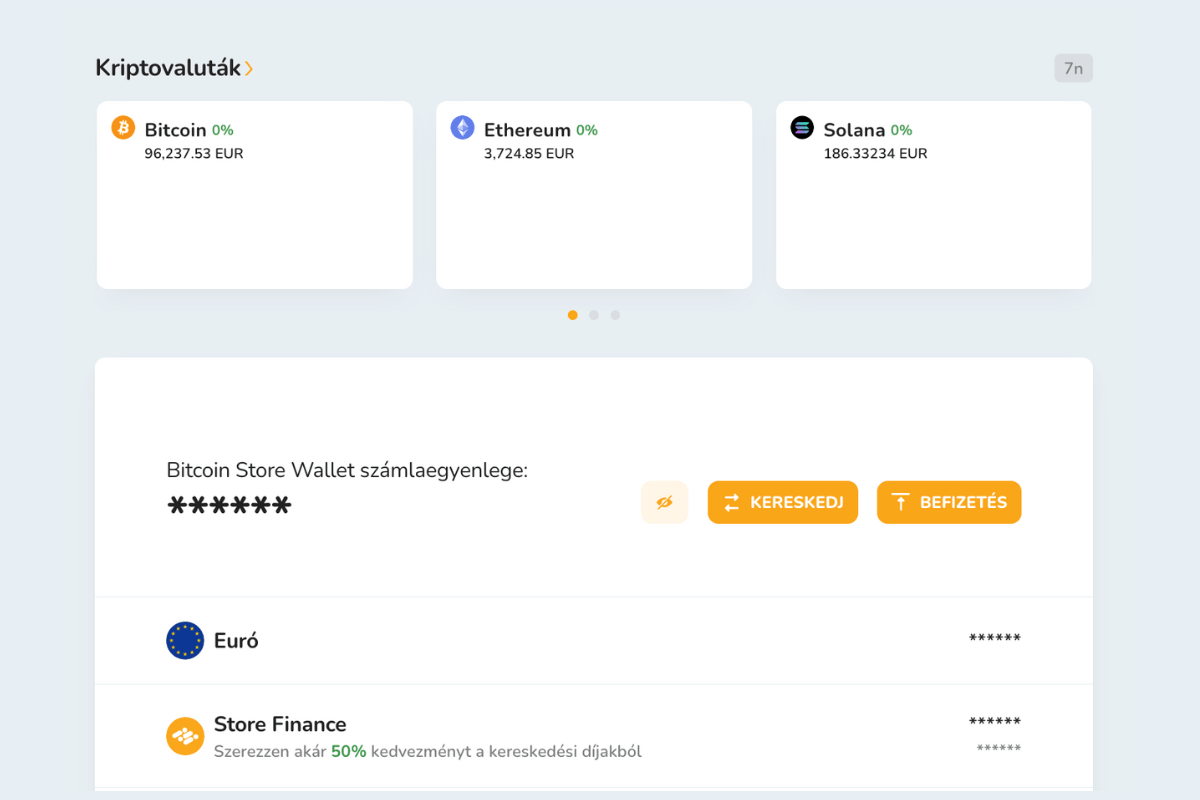Click the BEFIZETÉS deposit button
The width and height of the screenshot is (1200, 800).
pyautogui.click(x=948, y=502)
